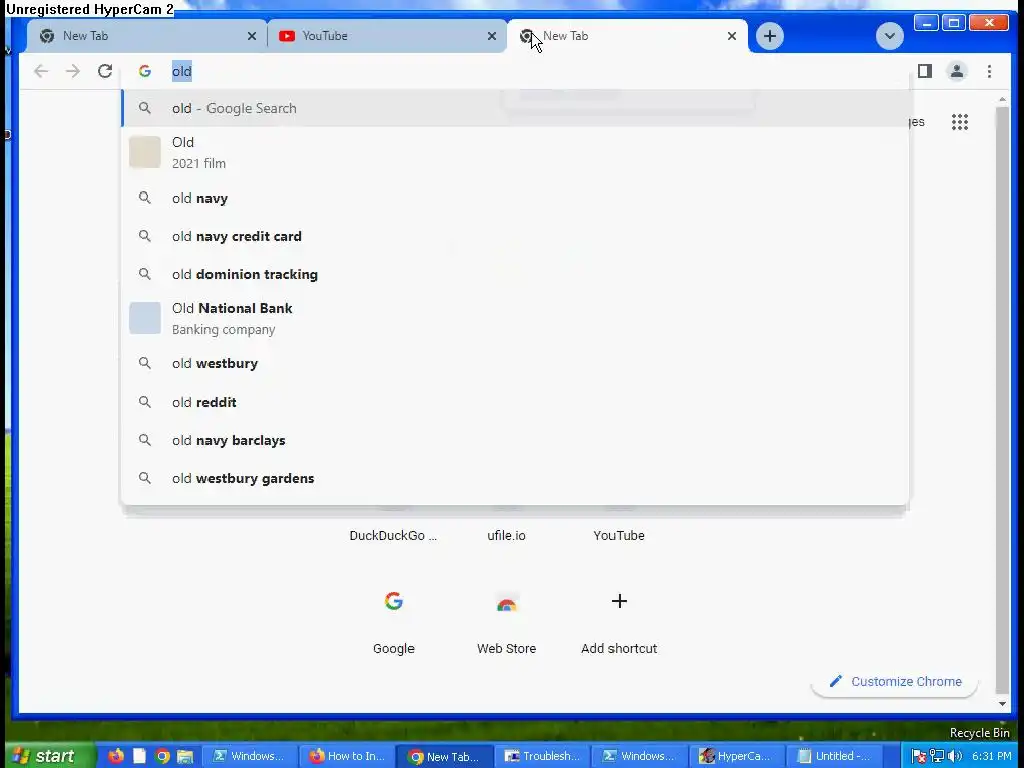The width and height of the screenshot is (1024, 768).
Task: Click scrollbar down arrow
Action: point(1002,704)
